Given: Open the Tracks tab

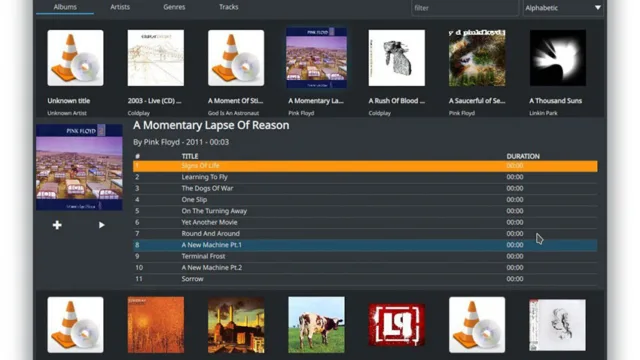Looking at the screenshot, I should coord(229,7).
